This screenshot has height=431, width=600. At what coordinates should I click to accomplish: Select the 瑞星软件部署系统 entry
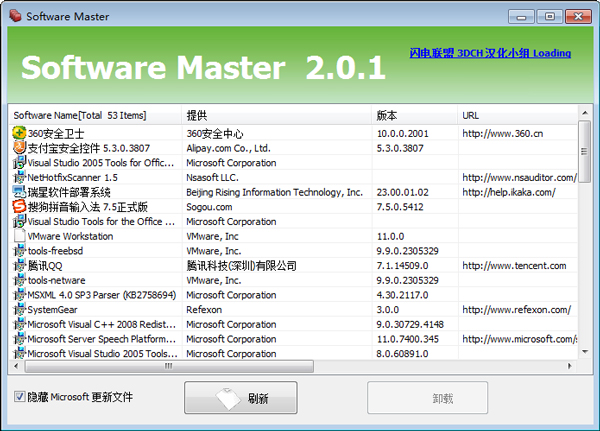point(69,192)
